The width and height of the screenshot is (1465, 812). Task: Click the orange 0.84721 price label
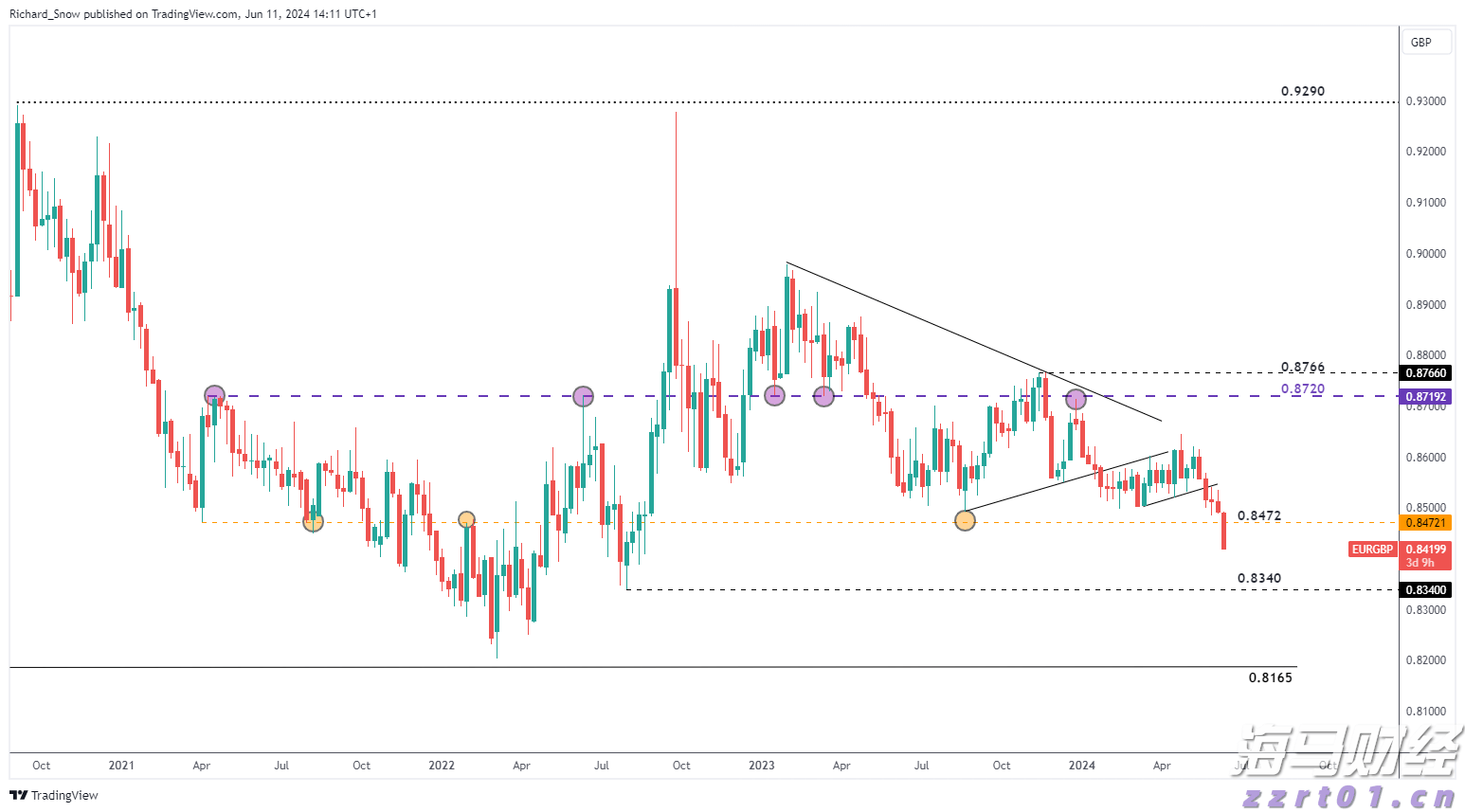[1425, 523]
